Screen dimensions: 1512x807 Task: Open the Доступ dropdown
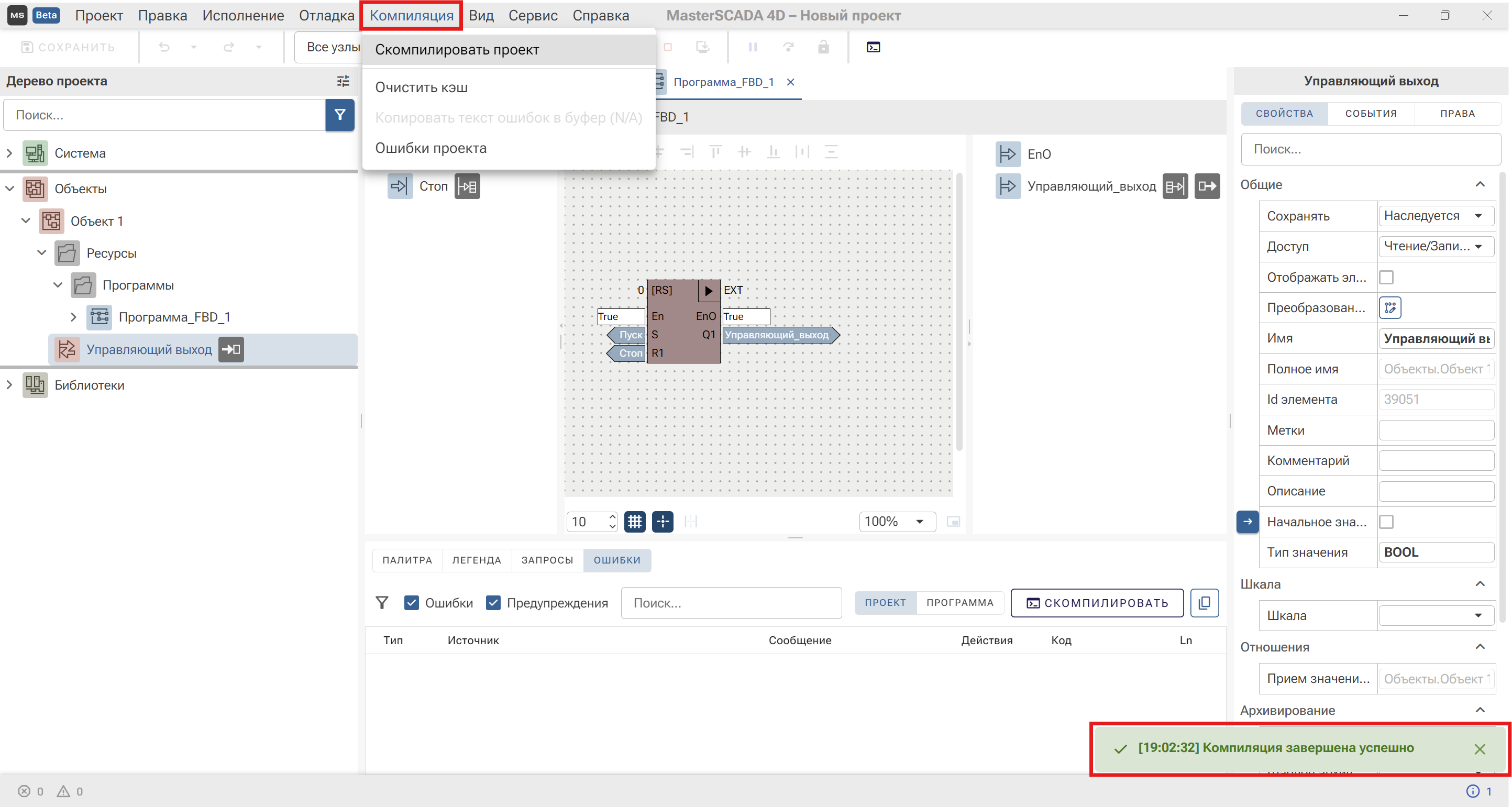(x=1435, y=246)
